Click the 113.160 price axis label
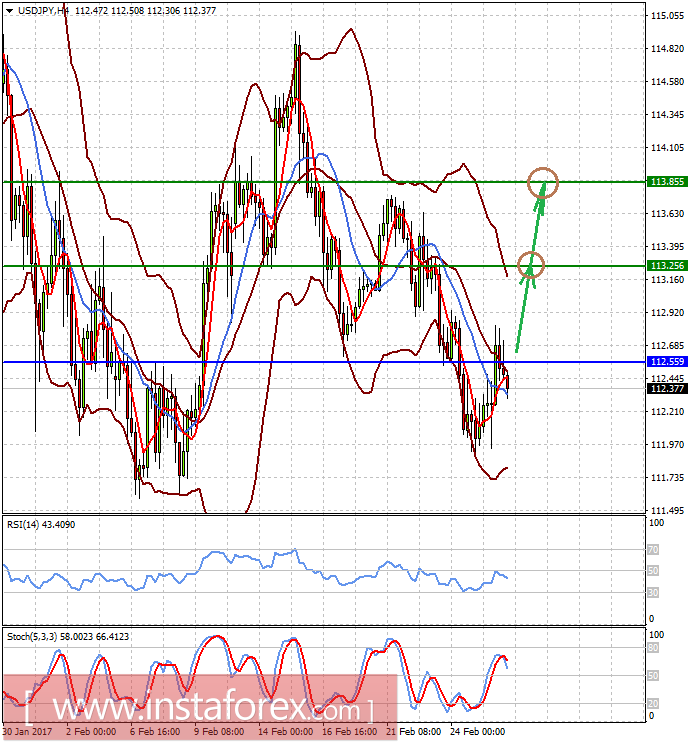The width and height of the screenshot is (688, 743). click(668, 280)
